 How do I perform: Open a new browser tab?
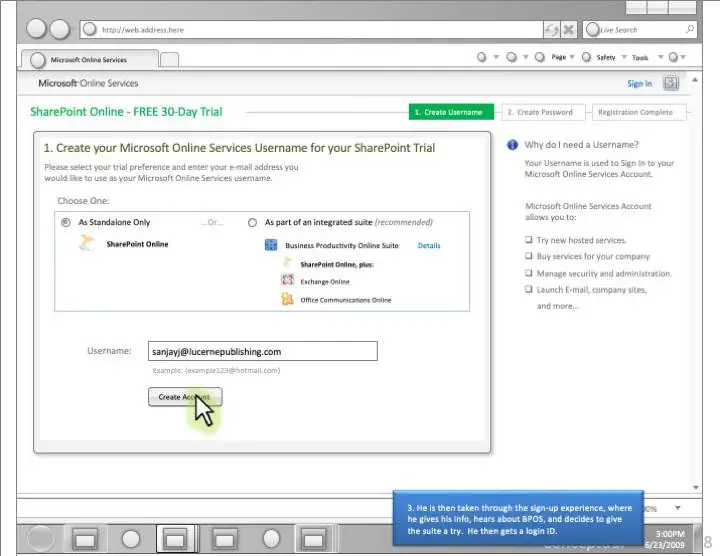coord(169,60)
